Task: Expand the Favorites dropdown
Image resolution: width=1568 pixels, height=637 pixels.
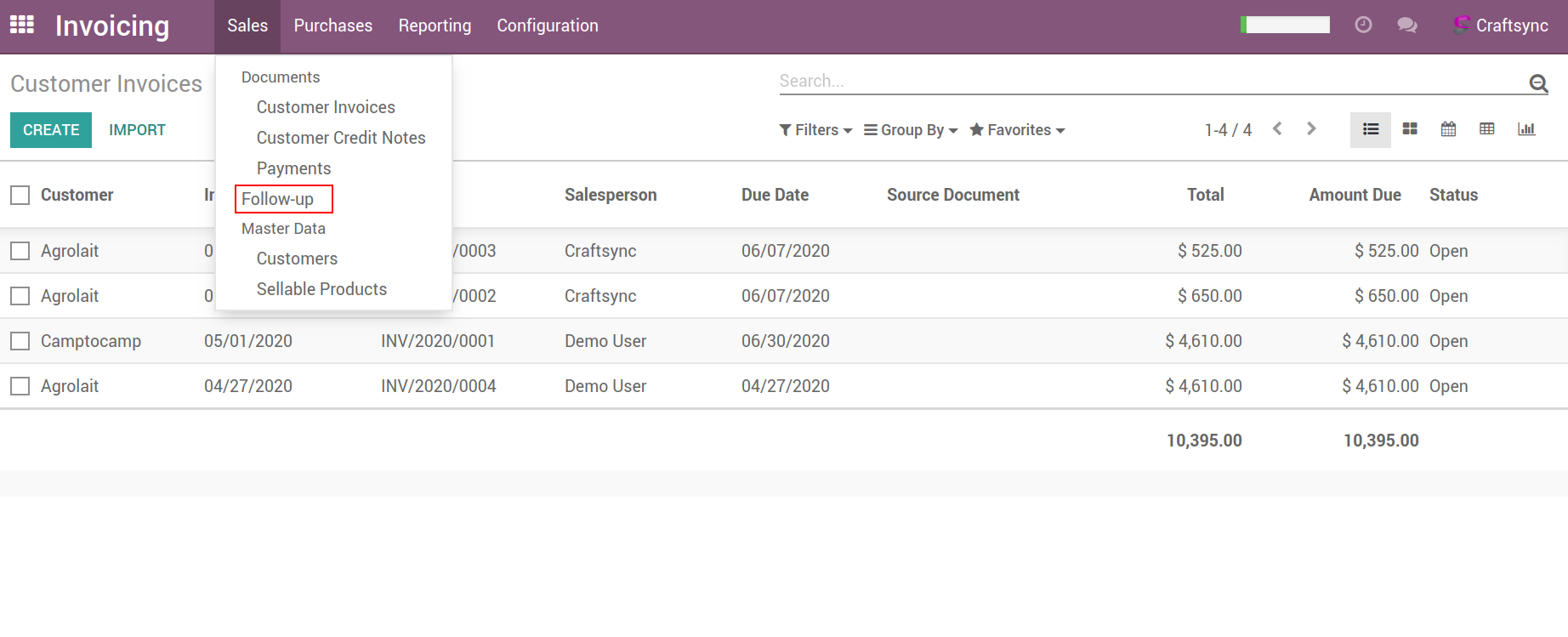Action: (1017, 130)
